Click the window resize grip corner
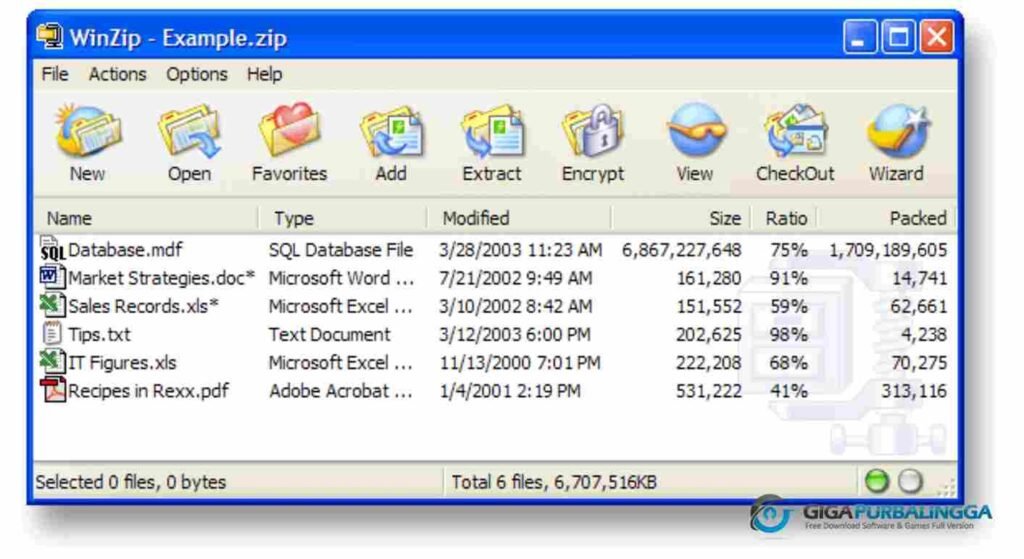This screenshot has width=1024, height=559. pos(947,487)
